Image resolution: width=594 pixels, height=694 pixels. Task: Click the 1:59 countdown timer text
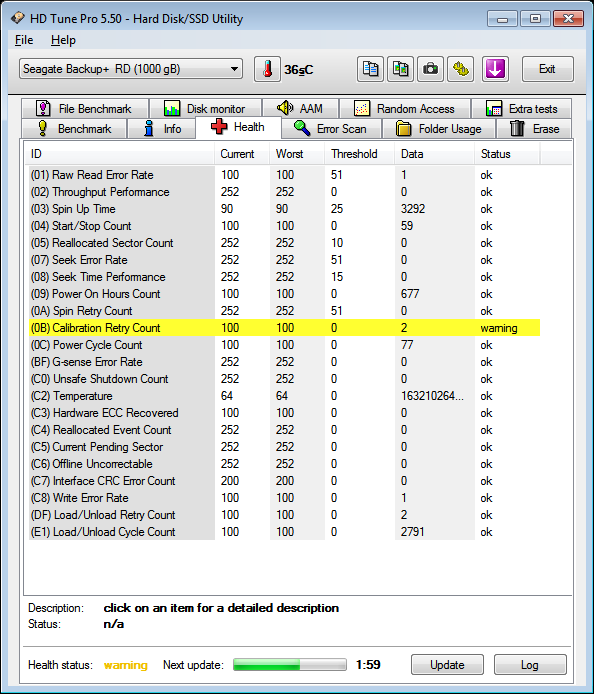pos(368,664)
